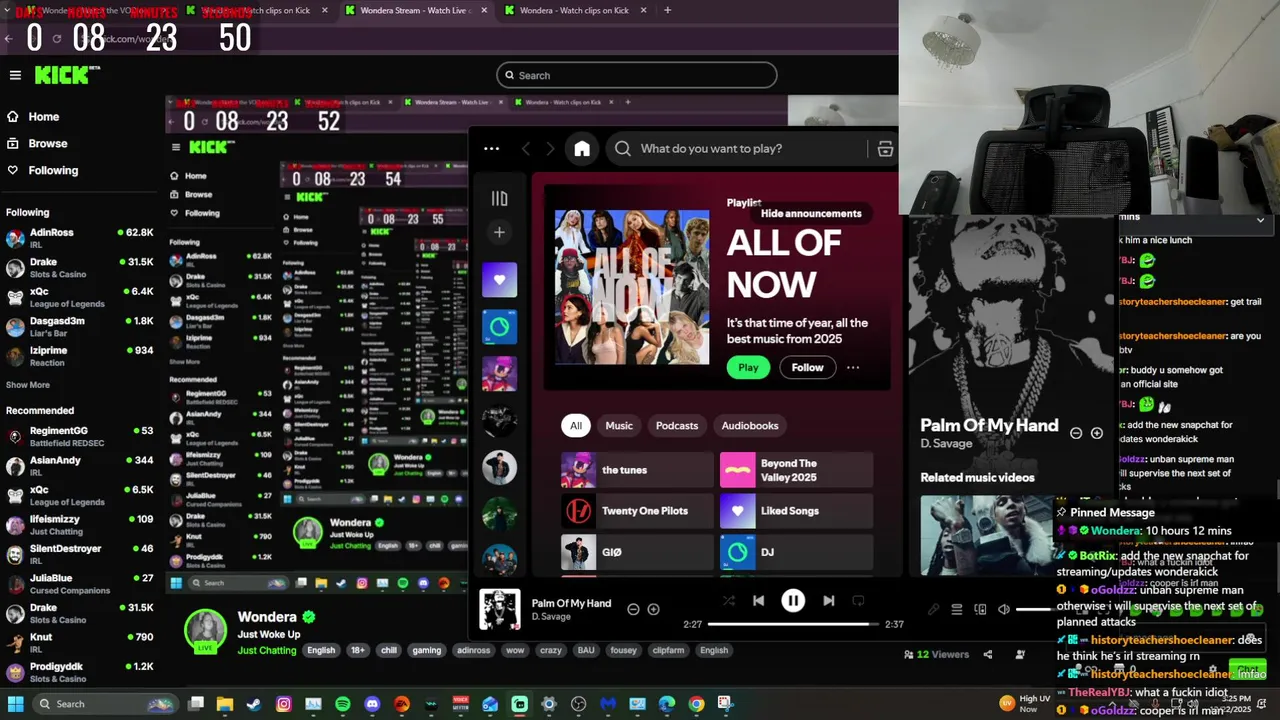This screenshot has height=720, width=1280.
Task: Open Dasgasd3m channel in sidebar
Action: click(x=80, y=326)
